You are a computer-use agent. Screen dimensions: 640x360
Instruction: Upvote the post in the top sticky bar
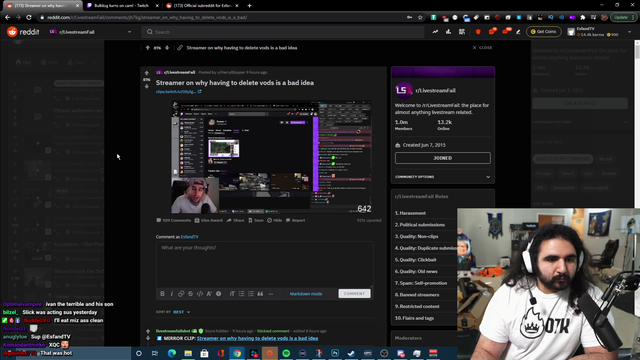click(x=148, y=48)
